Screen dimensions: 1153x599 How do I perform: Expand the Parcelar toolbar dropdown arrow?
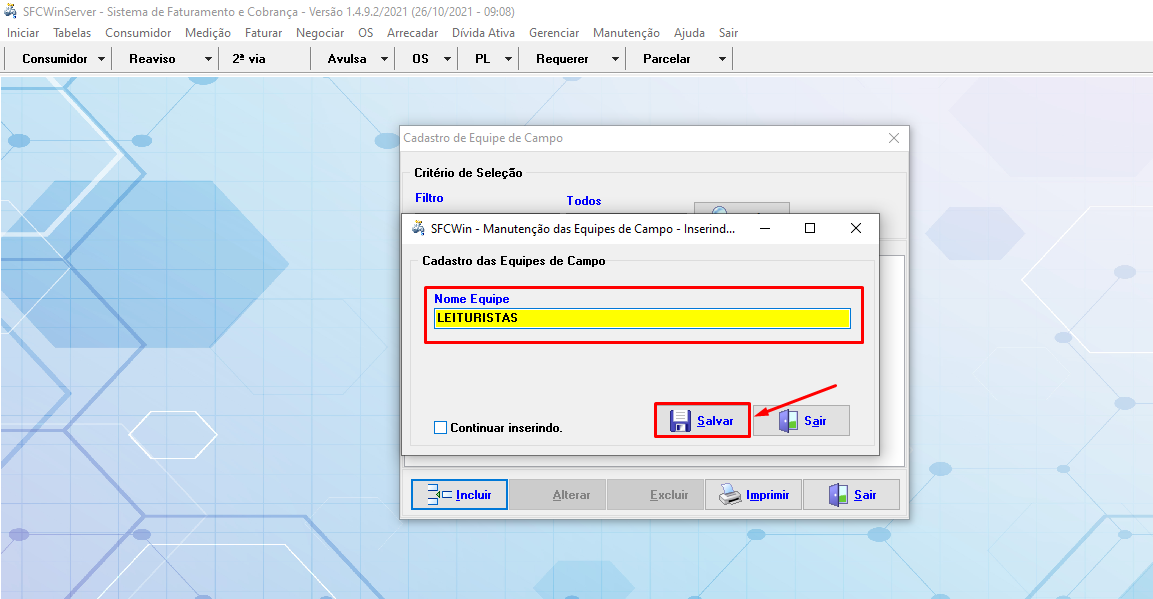tap(722, 59)
